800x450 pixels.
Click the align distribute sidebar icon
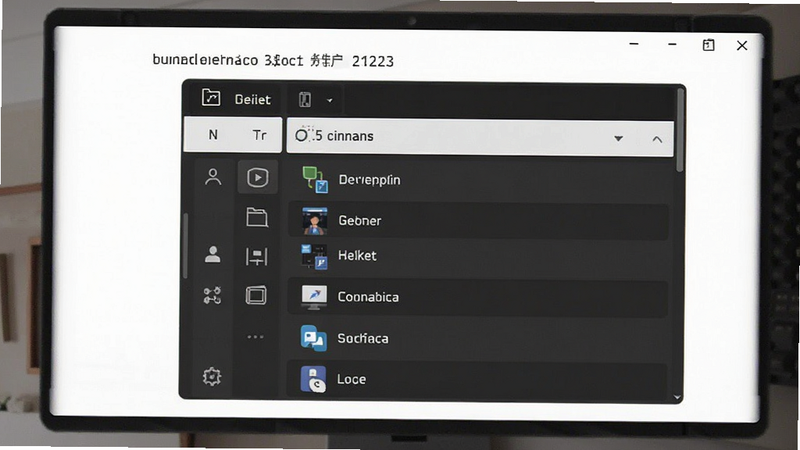256,257
